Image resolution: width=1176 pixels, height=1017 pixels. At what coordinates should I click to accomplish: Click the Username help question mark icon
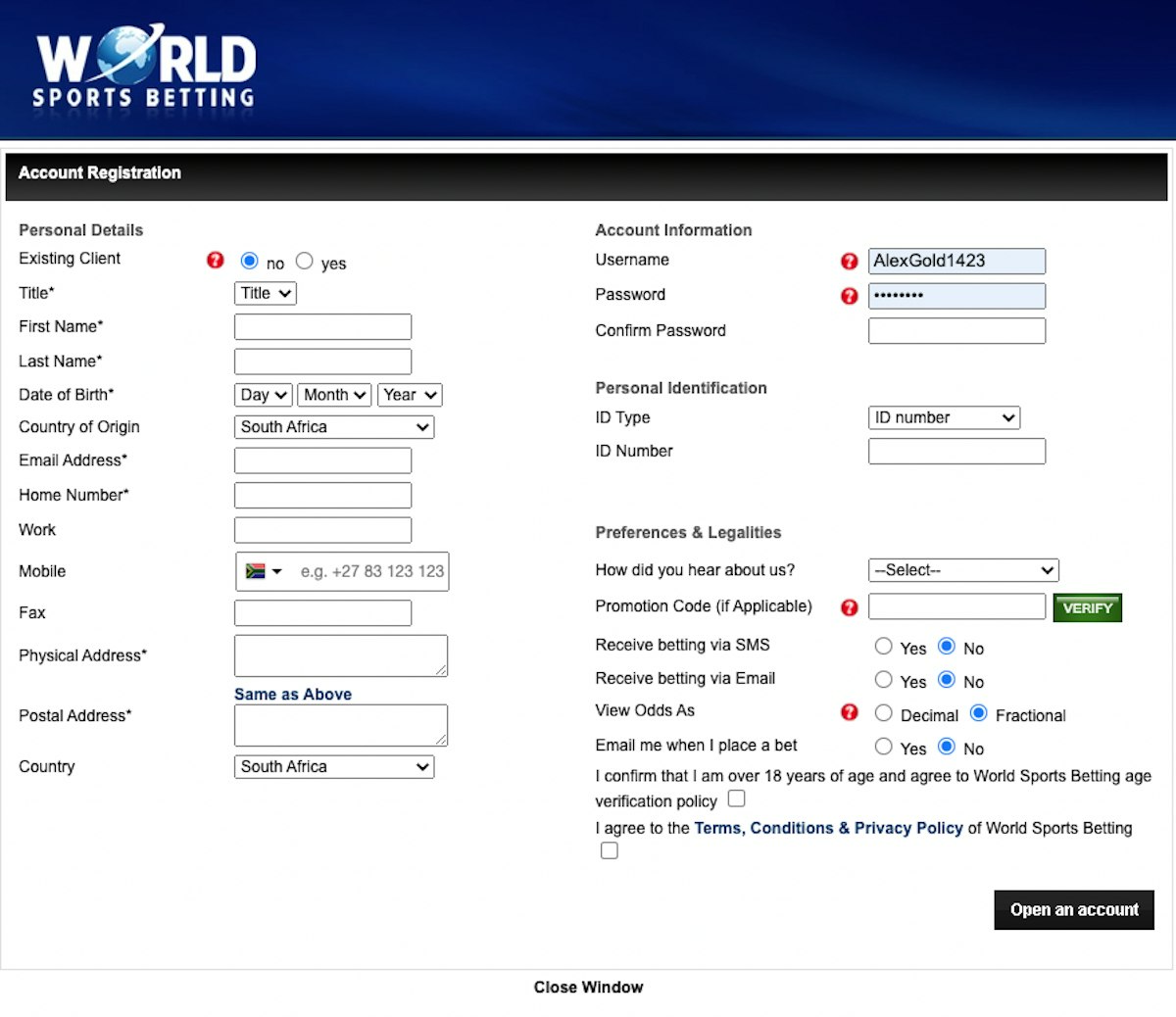click(x=850, y=261)
